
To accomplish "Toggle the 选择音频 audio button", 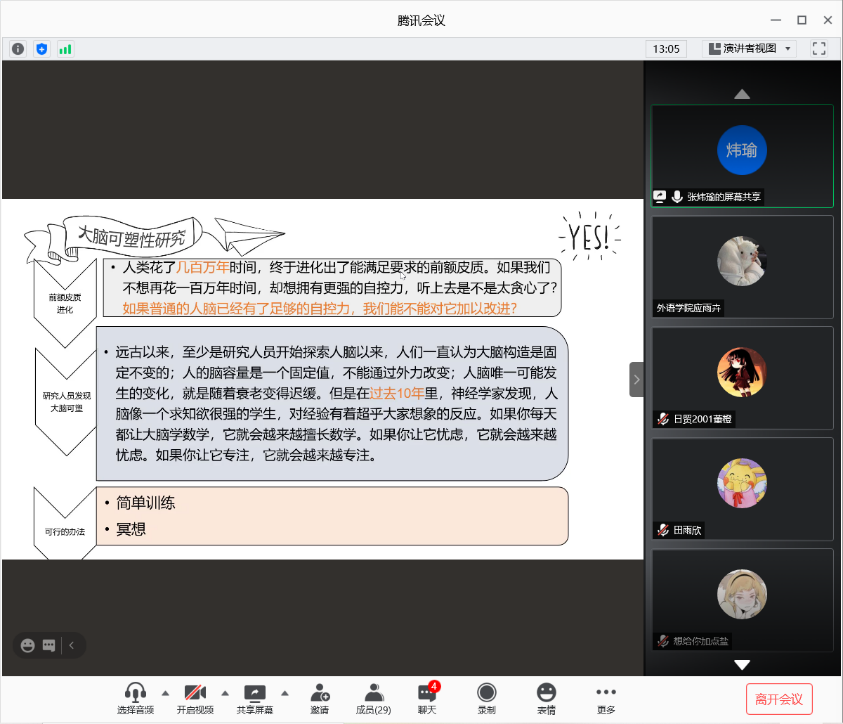I will coord(135,697).
